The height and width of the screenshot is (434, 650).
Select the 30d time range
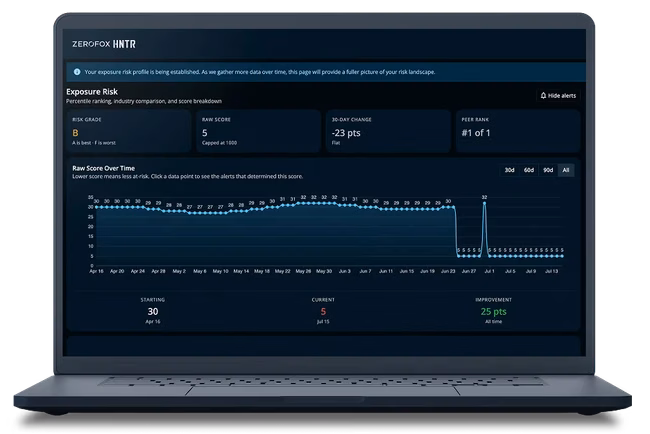[509, 170]
